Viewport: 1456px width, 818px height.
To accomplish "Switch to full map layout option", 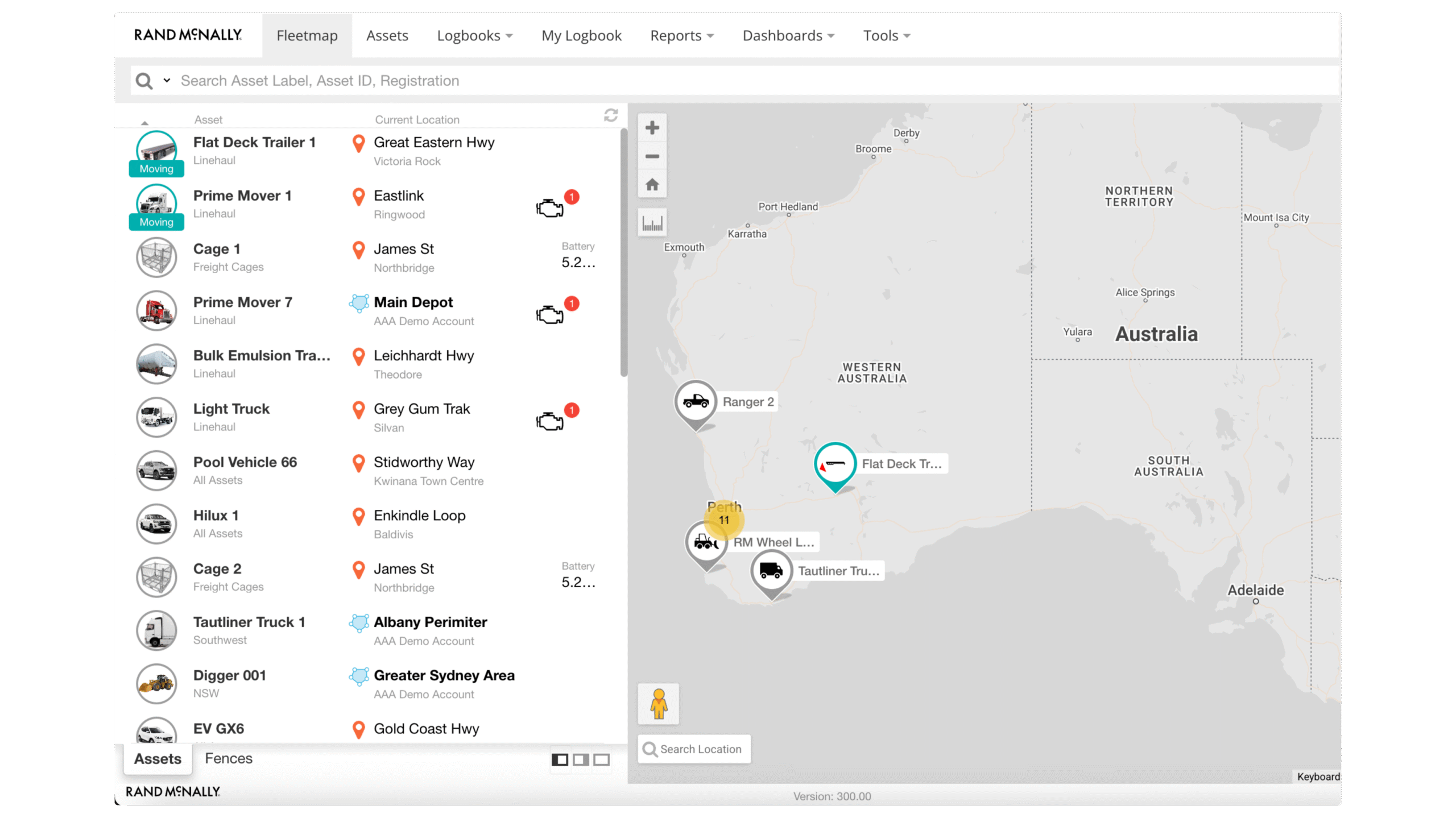I will click(601, 760).
